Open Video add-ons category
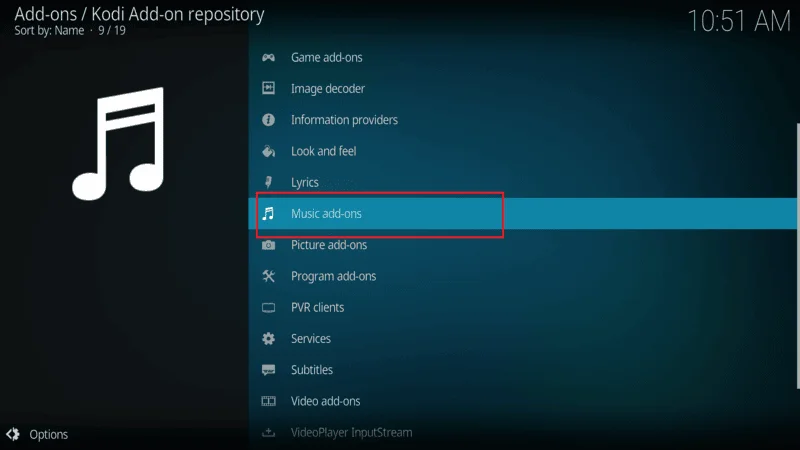Screen dimensions: 800x450 point(522,401)
